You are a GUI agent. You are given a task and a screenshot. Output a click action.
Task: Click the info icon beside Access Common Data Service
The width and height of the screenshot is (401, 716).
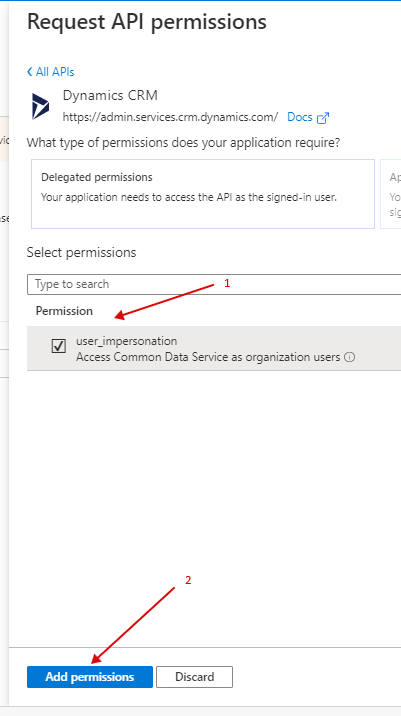[349, 357]
